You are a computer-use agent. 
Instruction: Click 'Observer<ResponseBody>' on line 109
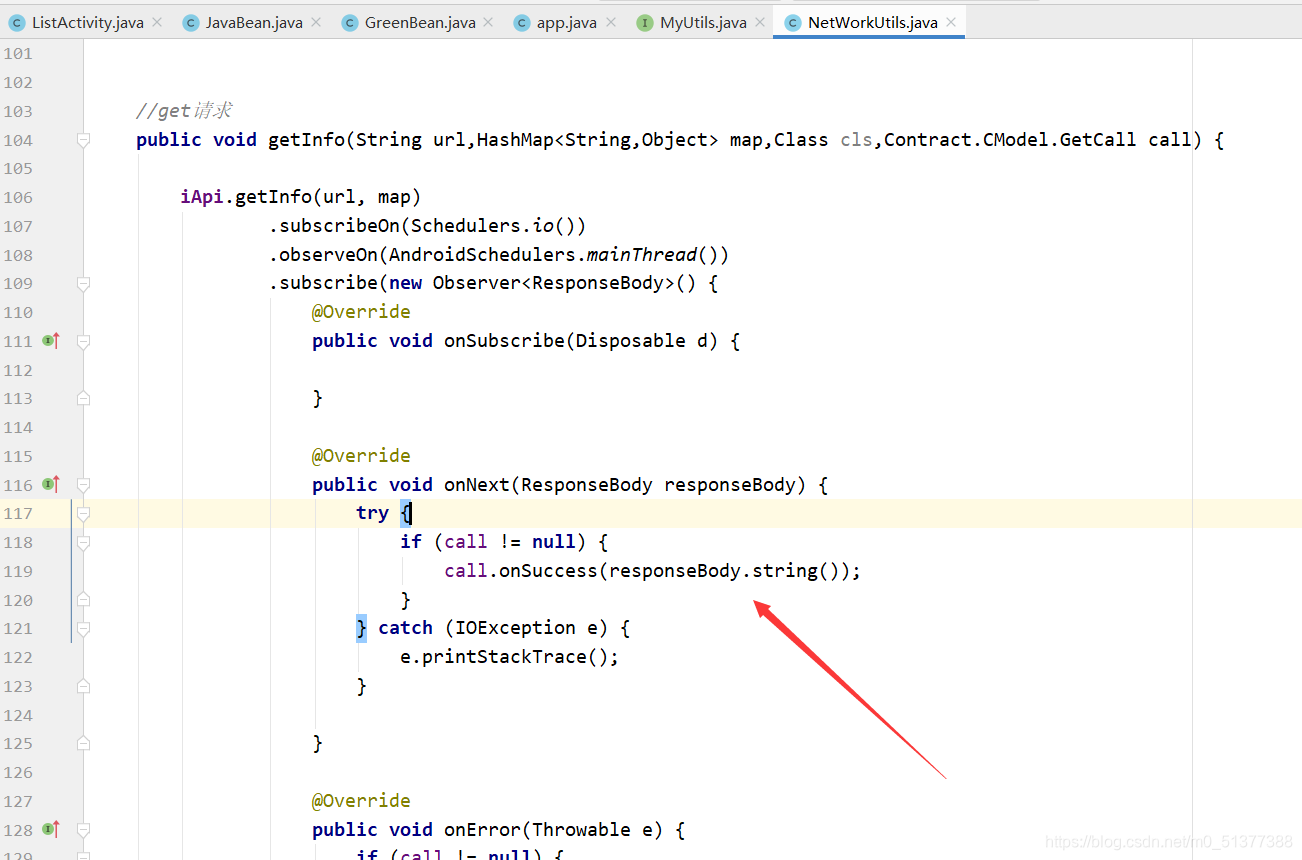(554, 283)
